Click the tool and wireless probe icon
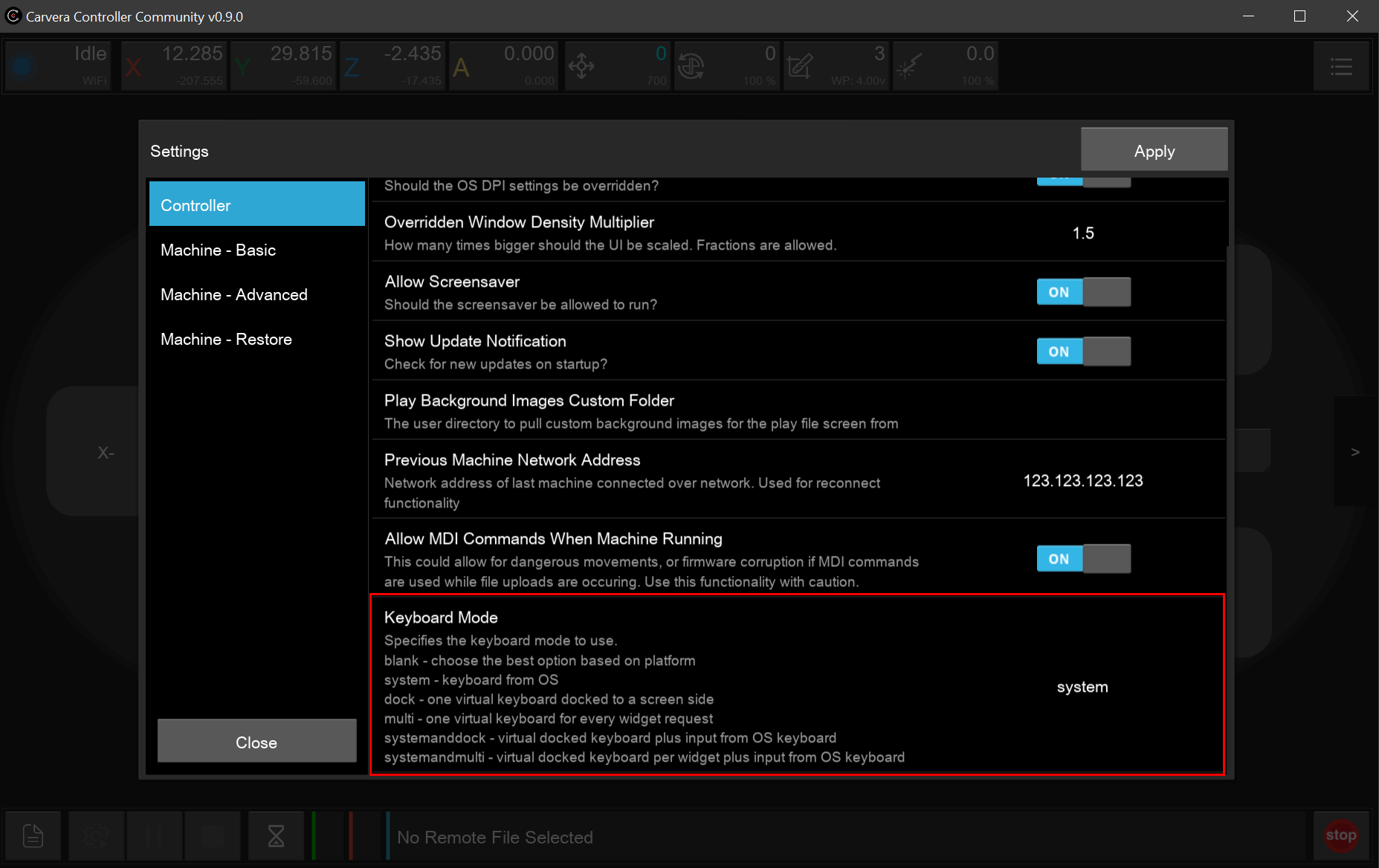This screenshot has width=1379, height=868. [x=800, y=67]
